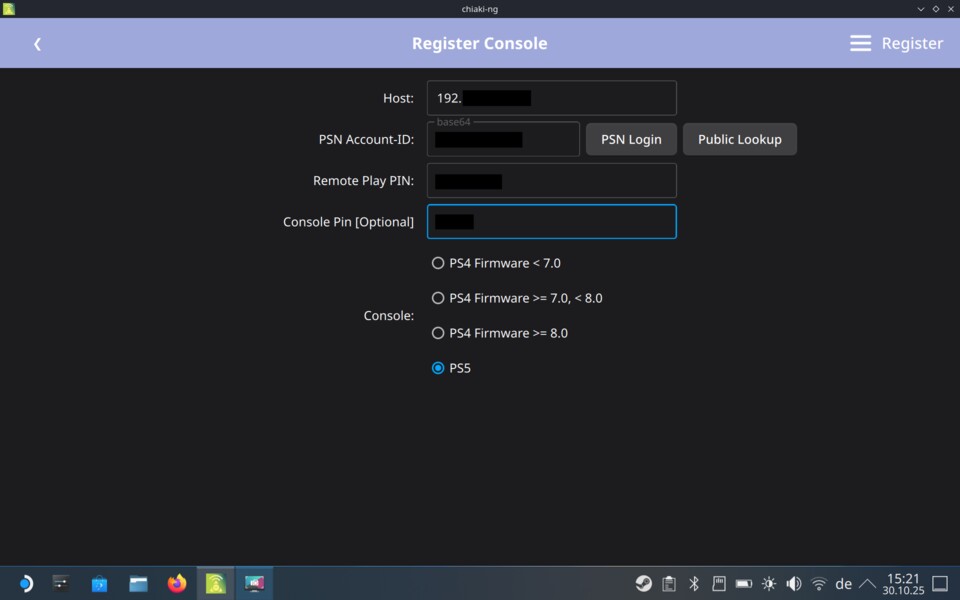960x600 pixels.
Task: Open the Wi-Fi network tray icon
Action: [818, 583]
